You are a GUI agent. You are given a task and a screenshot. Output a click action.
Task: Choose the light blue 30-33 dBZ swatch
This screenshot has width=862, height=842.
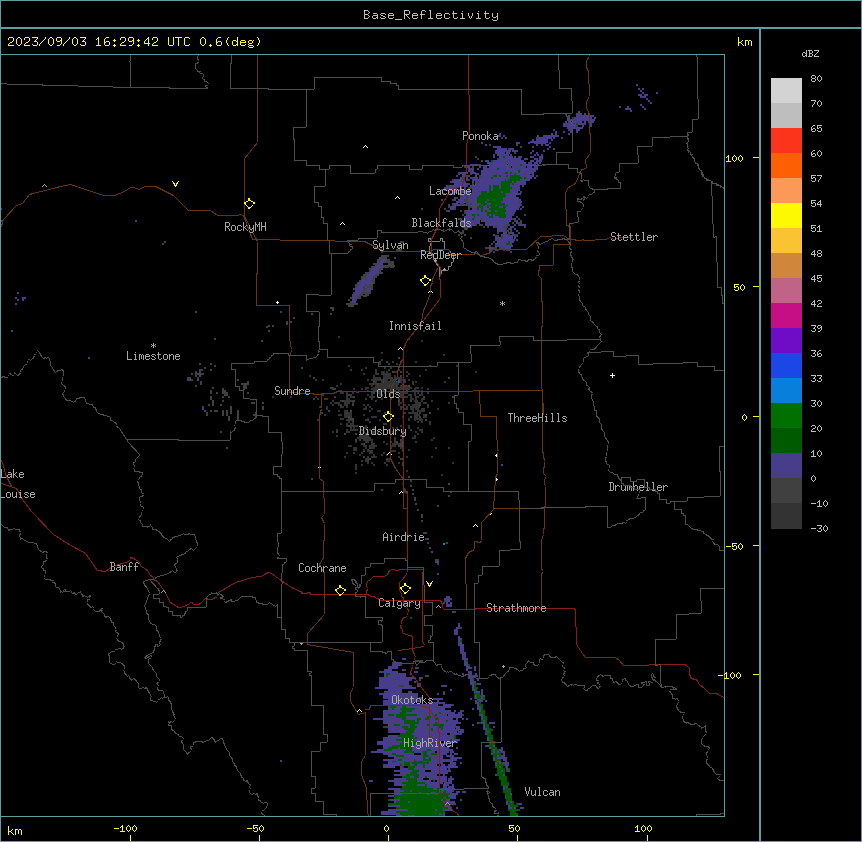786,390
